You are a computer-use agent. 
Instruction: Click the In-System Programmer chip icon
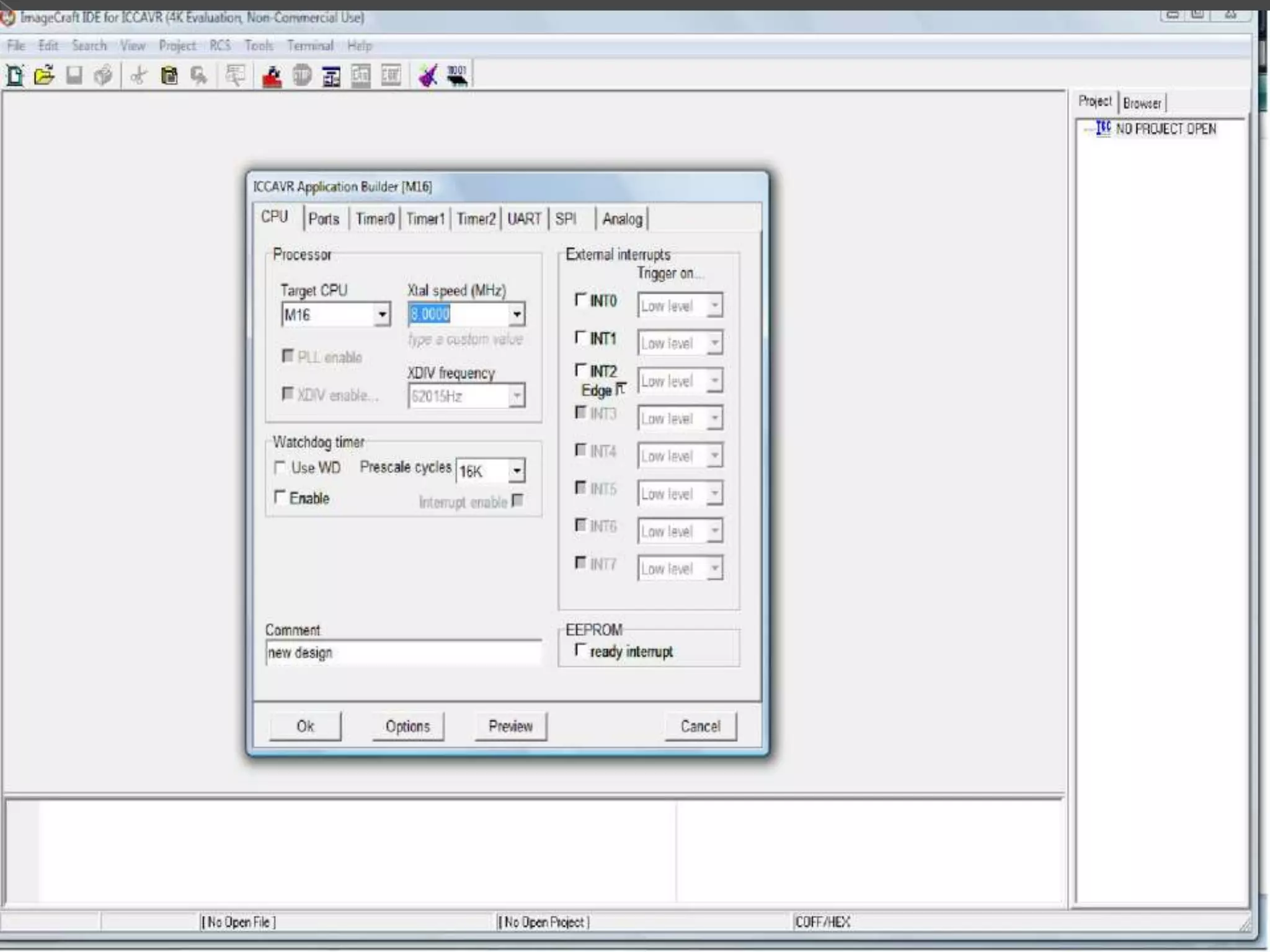(x=458, y=76)
